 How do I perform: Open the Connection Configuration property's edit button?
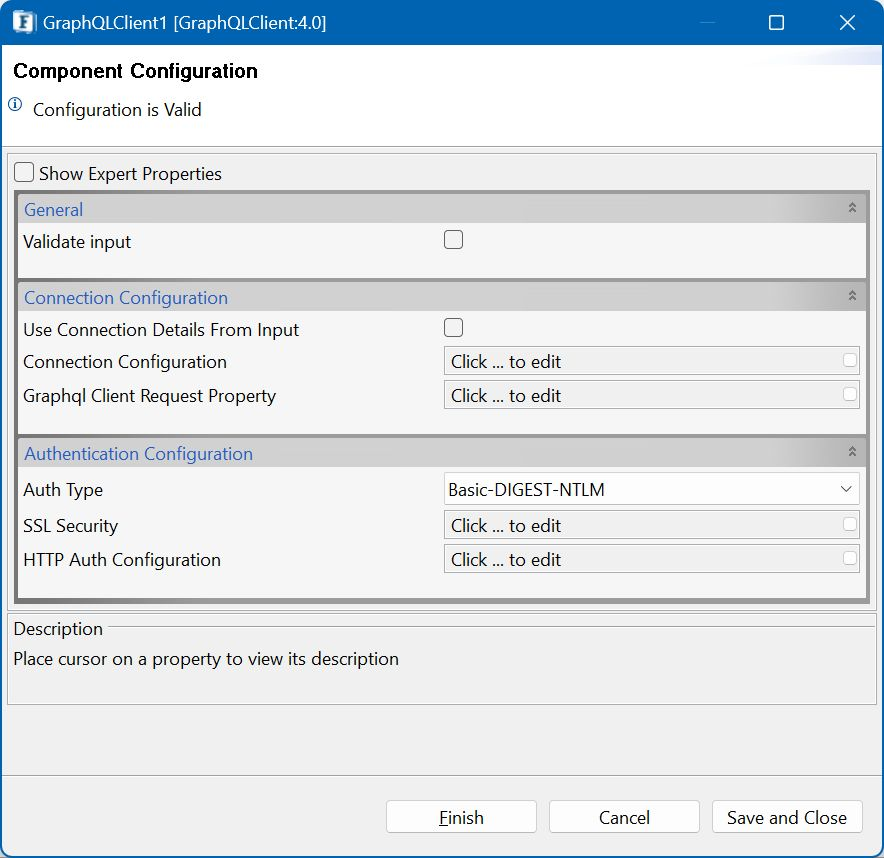(x=850, y=361)
